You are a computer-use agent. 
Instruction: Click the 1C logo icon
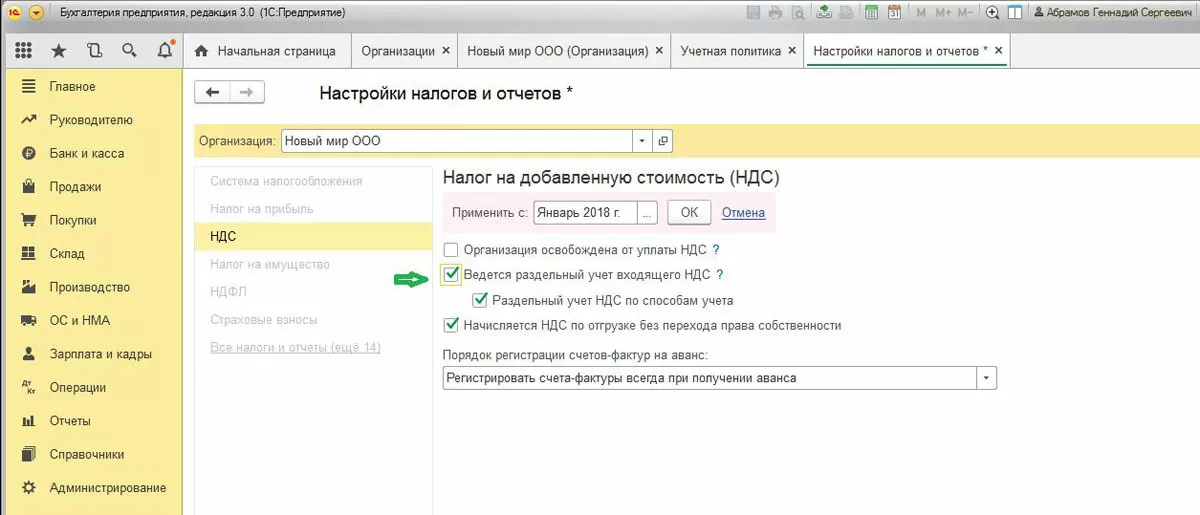coord(13,13)
